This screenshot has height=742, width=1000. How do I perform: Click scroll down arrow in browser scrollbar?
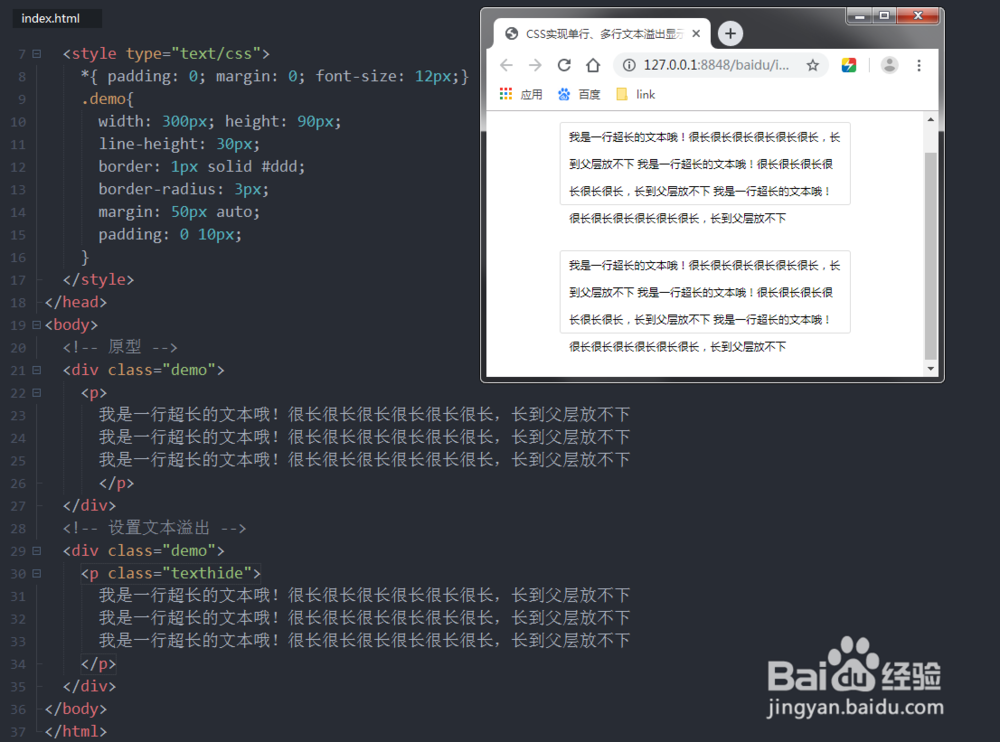pos(930,369)
